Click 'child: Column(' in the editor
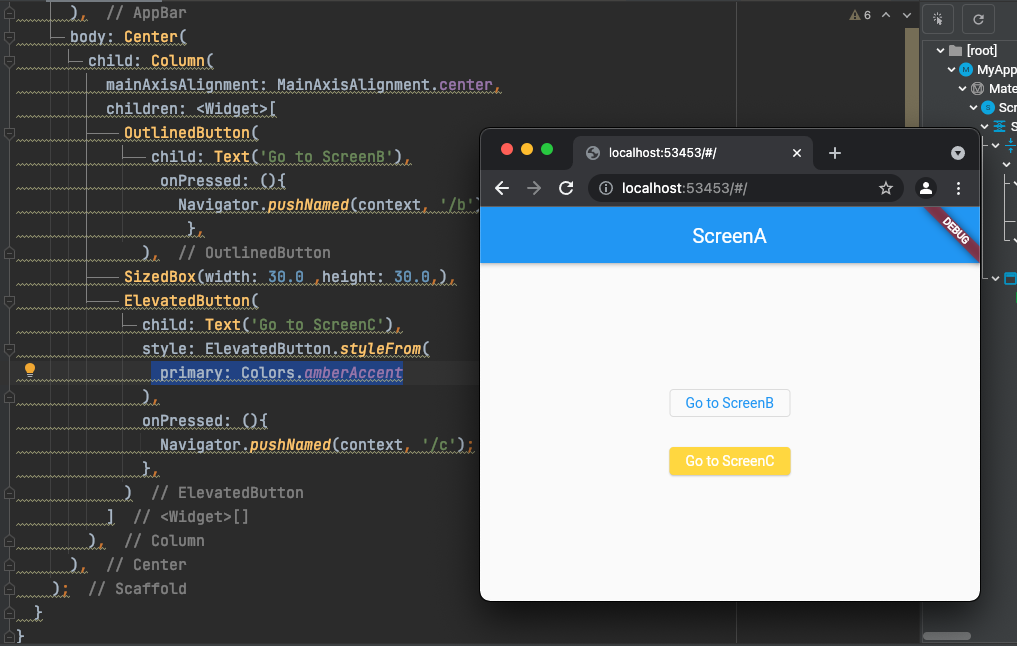The height and width of the screenshot is (646, 1017). pos(150,61)
